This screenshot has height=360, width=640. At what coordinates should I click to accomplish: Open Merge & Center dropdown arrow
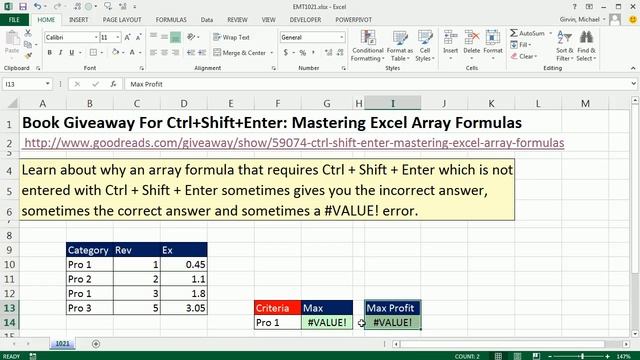tap(272, 53)
